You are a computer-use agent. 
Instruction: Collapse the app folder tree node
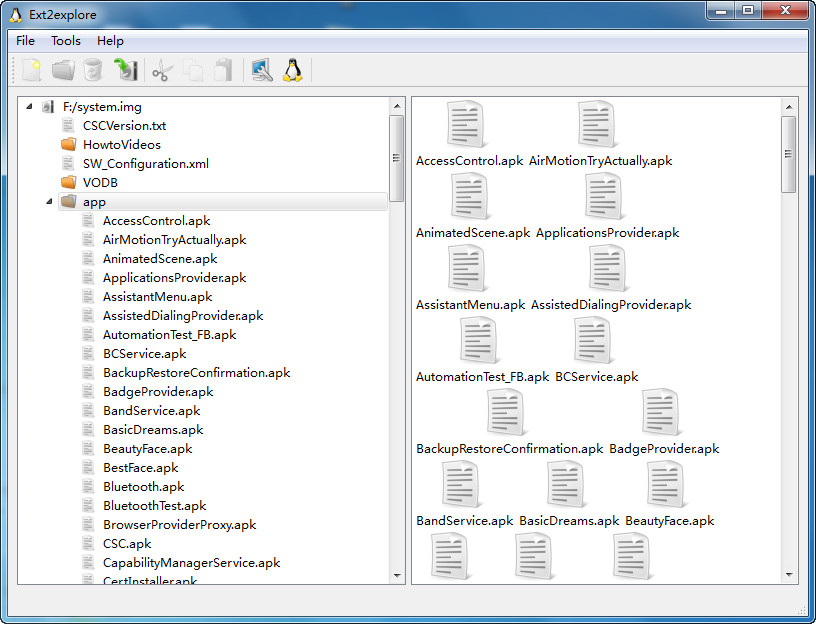click(49, 201)
